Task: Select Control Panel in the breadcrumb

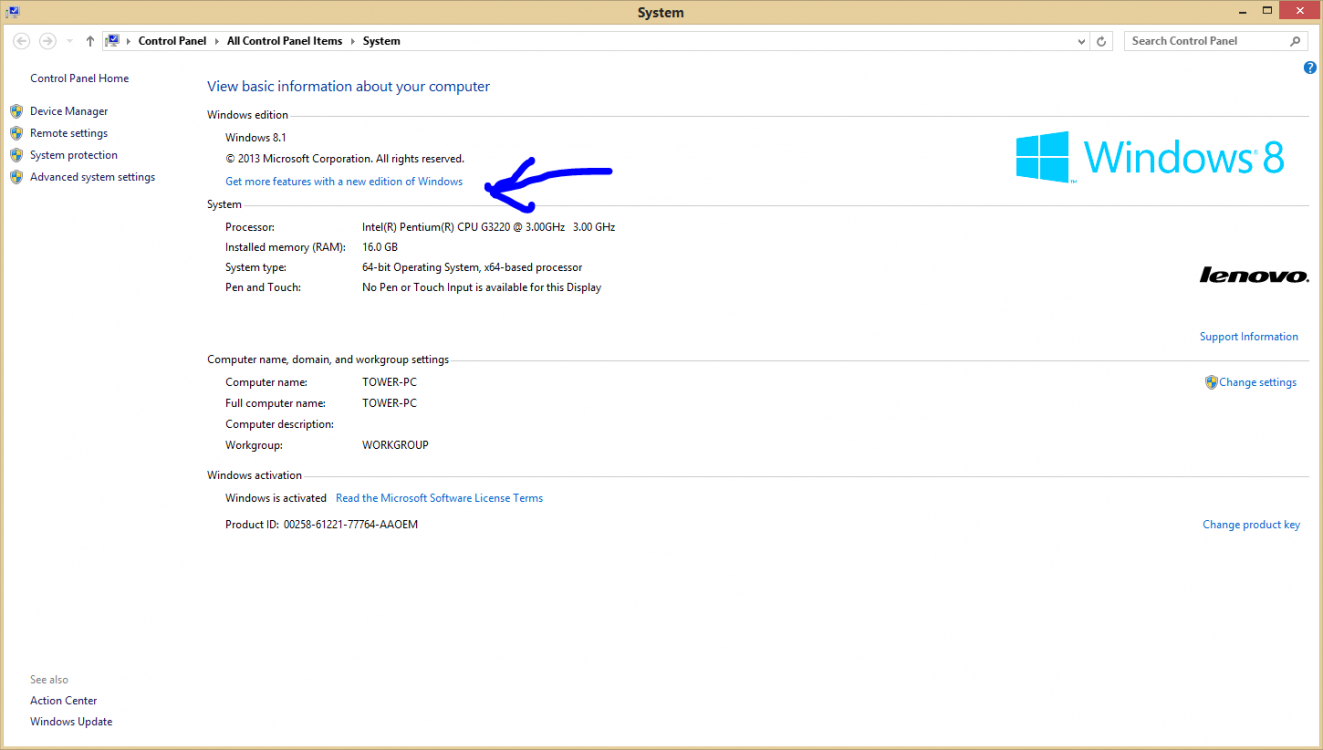Action: pyautogui.click(x=172, y=41)
